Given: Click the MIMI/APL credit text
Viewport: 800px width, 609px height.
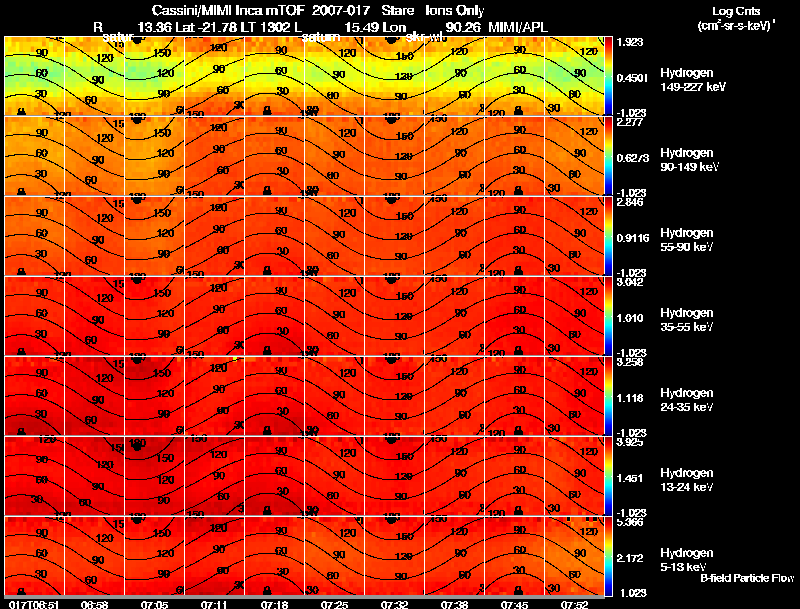Looking at the screenshot, I should (x=518, y=27).
